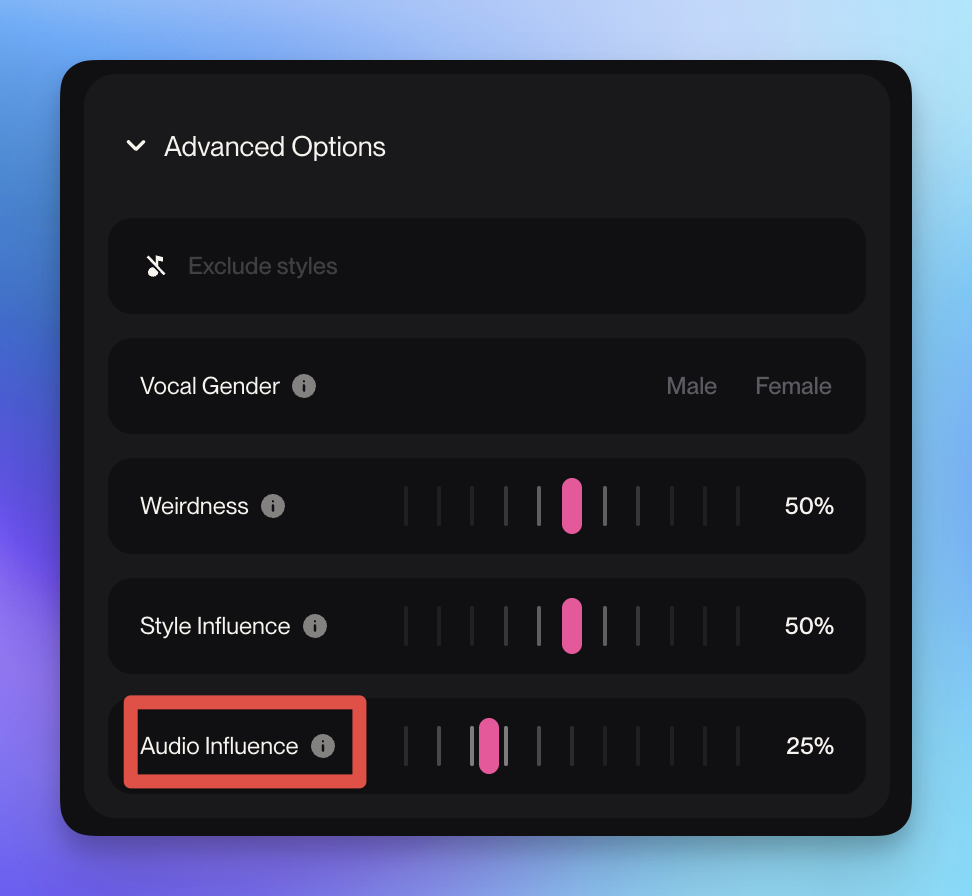Click the Weirdness slider pink handle
The image size is (972, 896).
coord(572,506)
